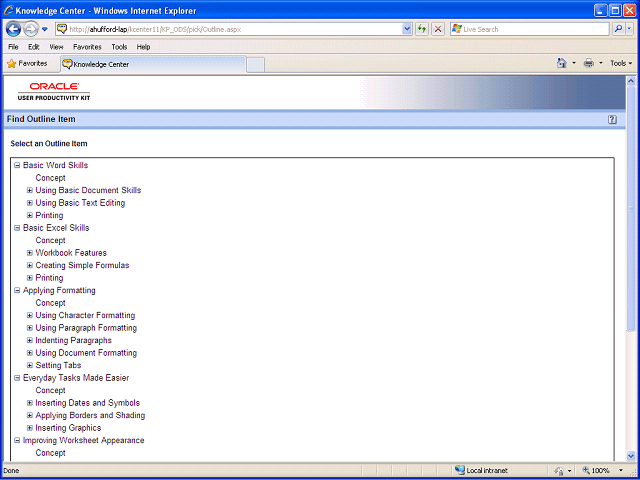Viewport: 640px width, 480px height.
Task: Click the Home page icon
Action: point(562,63)
